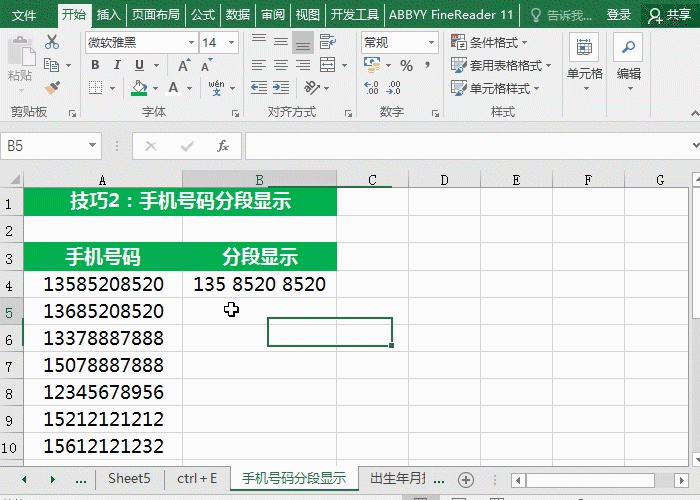Screen dimensions: 700x500
Task: Switch to the 插入 ribbon tab
Action: 109,15
